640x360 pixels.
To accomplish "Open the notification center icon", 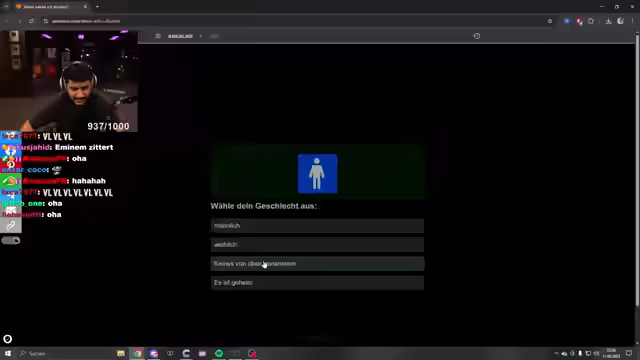I will coord(629,353).
